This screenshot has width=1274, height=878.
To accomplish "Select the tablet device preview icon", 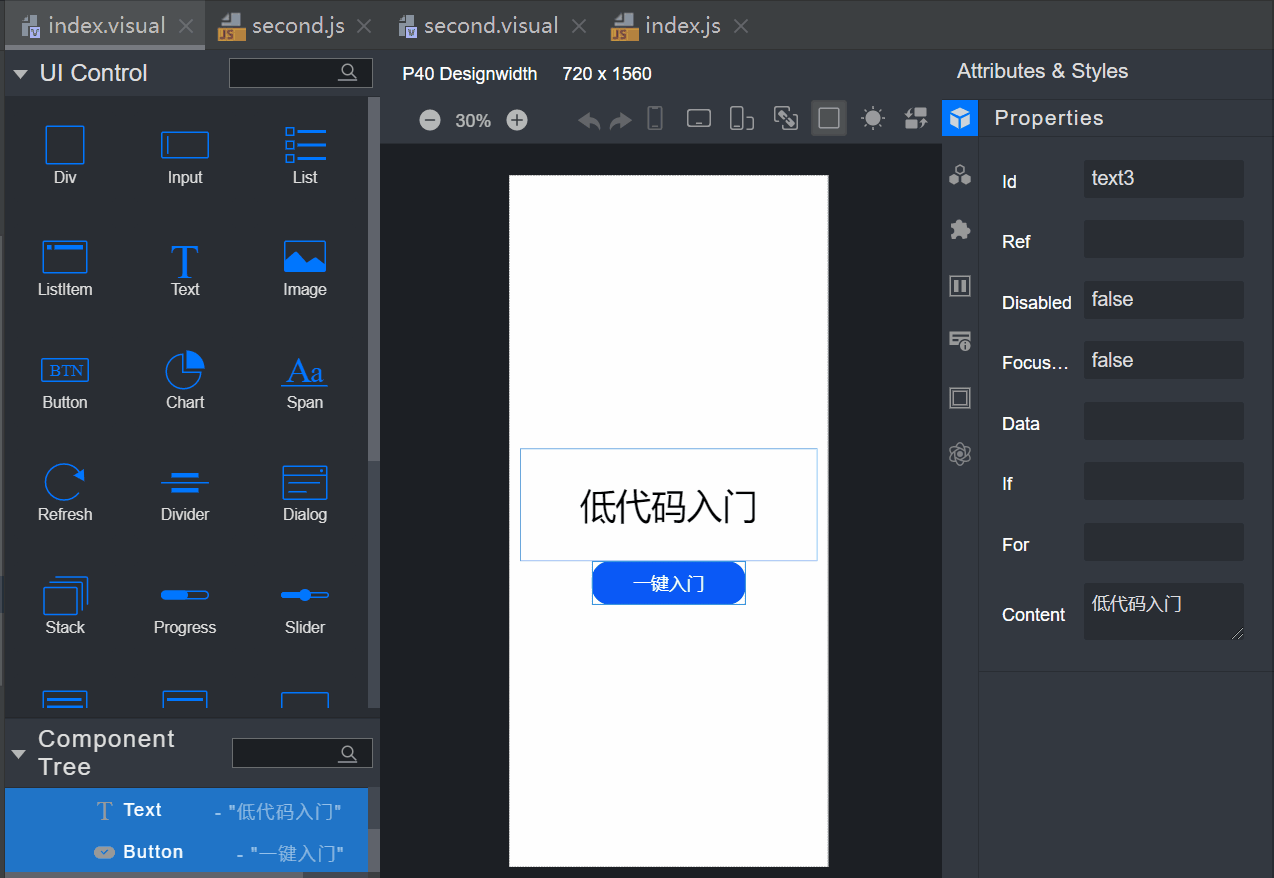I will [x=699, y=119].
